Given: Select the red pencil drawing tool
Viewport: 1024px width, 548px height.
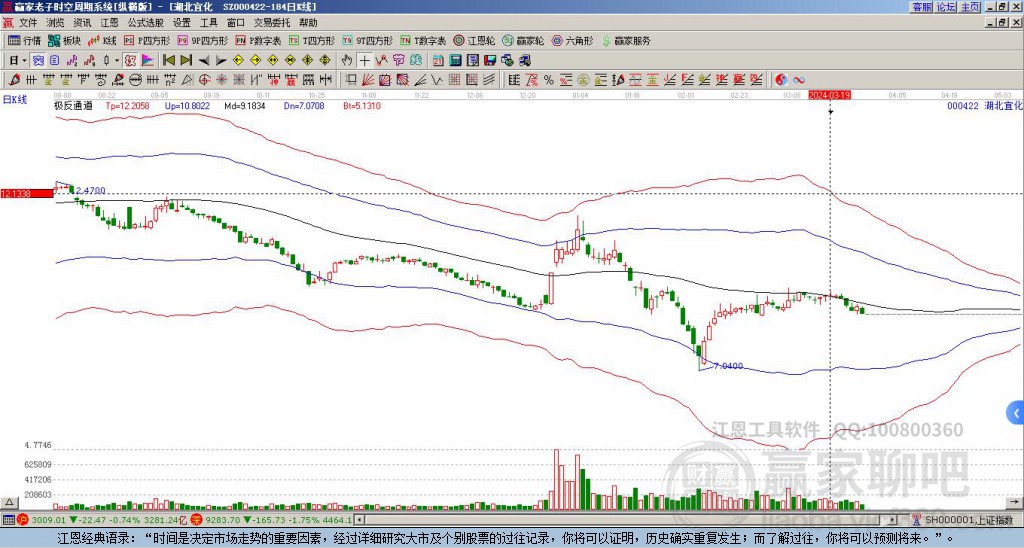Looking at the screenshot, I should (x=13, y=80).
